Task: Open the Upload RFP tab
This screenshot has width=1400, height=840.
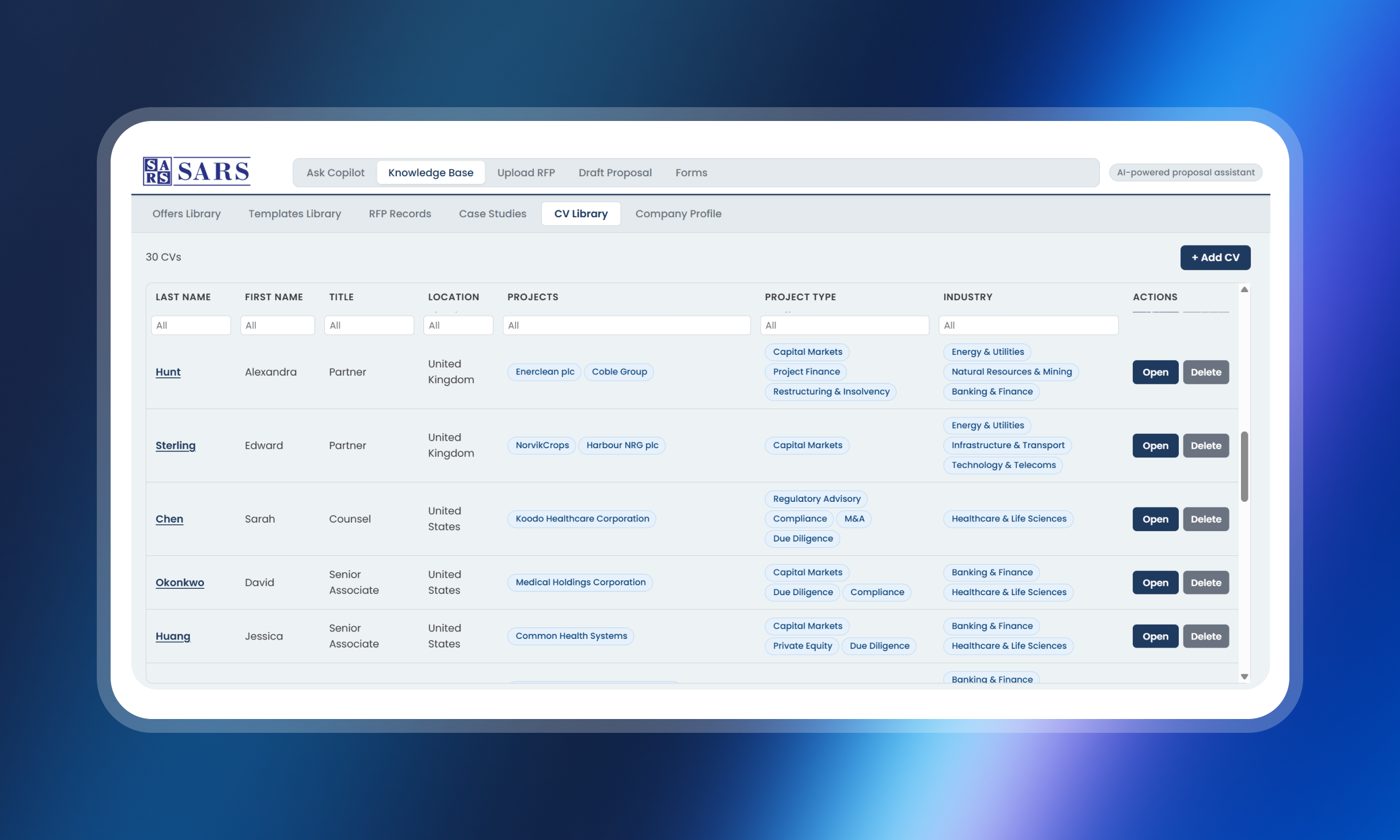Action: (x=526, y=173)
